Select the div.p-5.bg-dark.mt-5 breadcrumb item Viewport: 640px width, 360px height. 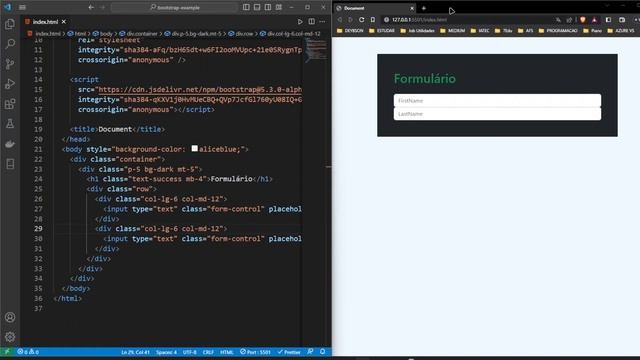pyautogui.click(x=193, y=34)
